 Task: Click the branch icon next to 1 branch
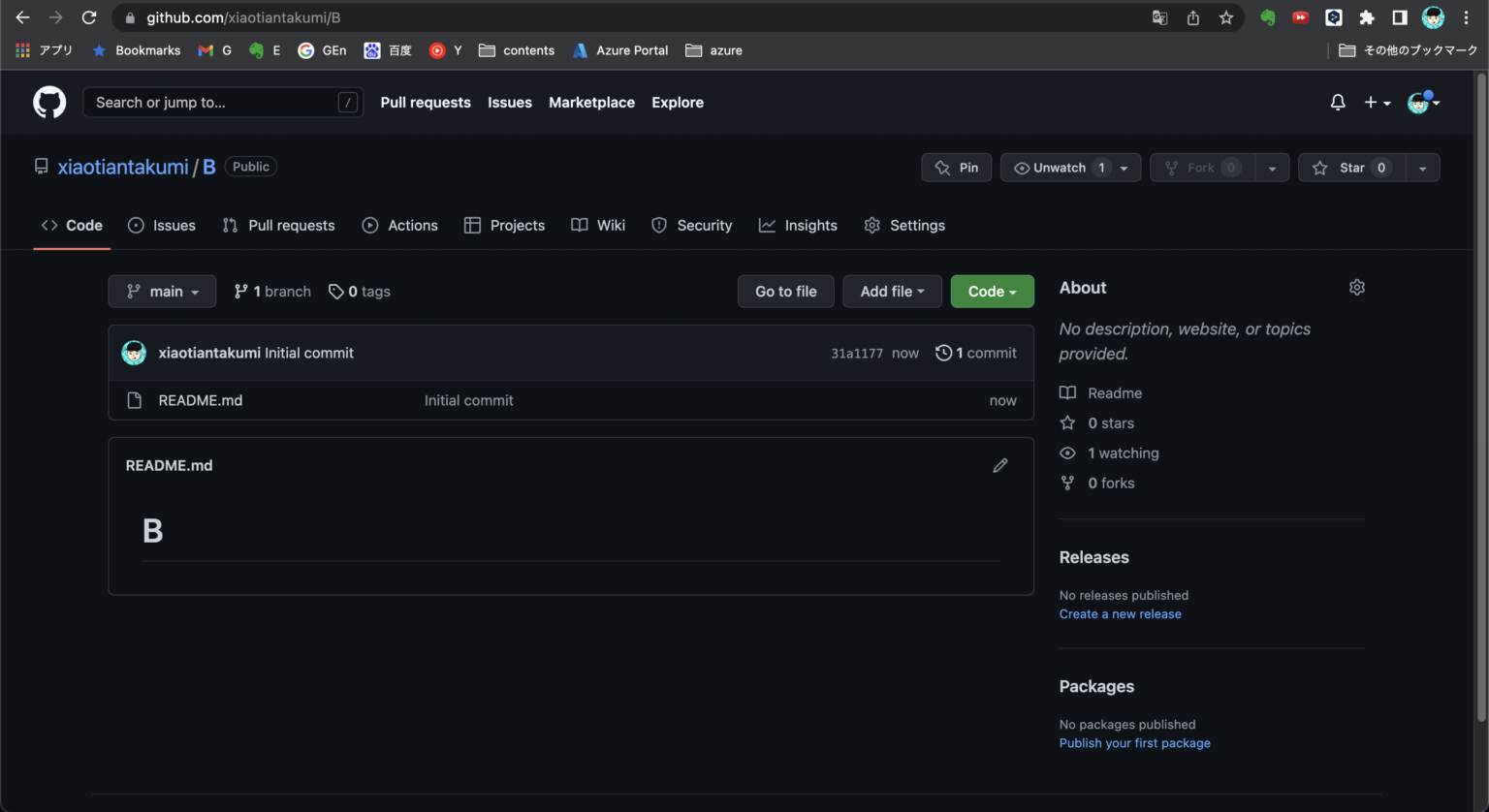(240, 291)
